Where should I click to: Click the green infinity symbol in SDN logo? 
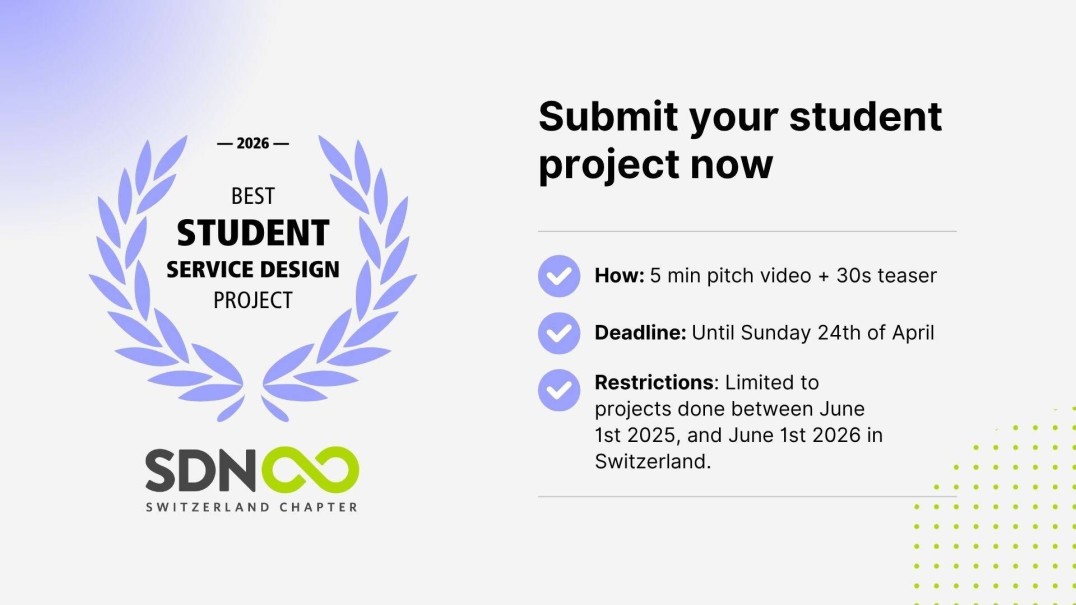(x=316, y=470)
